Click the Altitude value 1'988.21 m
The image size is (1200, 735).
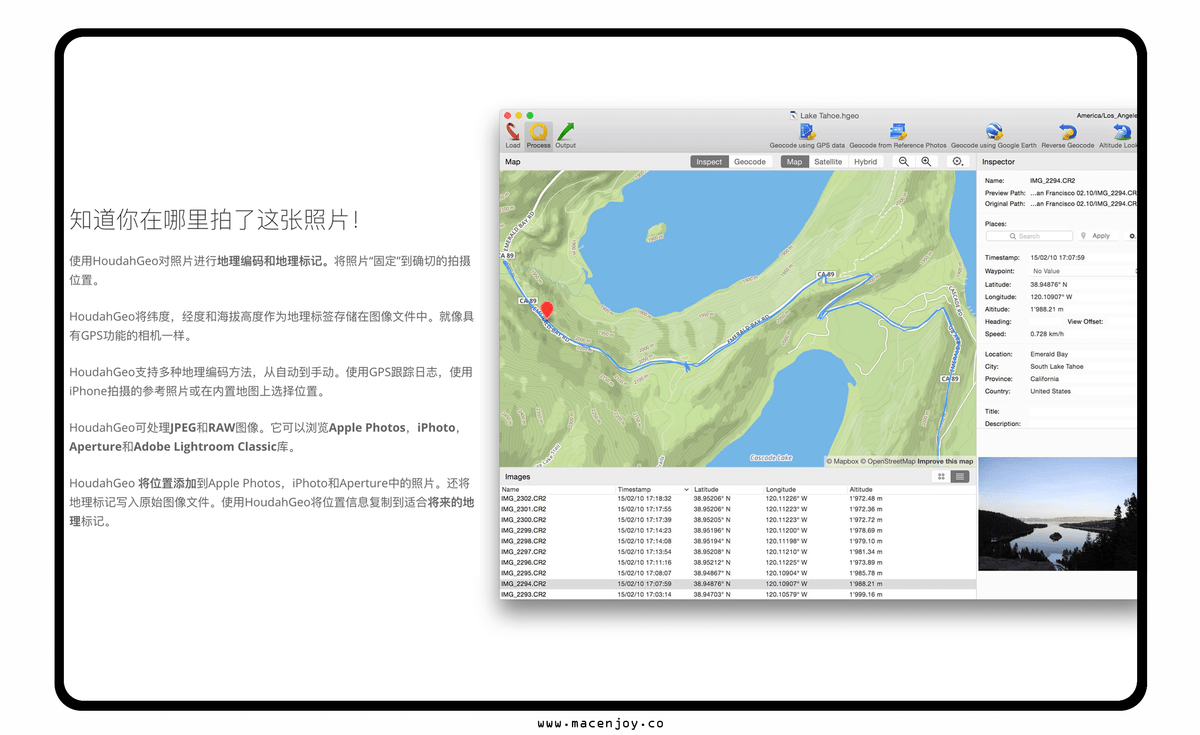[x=1047, y=309]
